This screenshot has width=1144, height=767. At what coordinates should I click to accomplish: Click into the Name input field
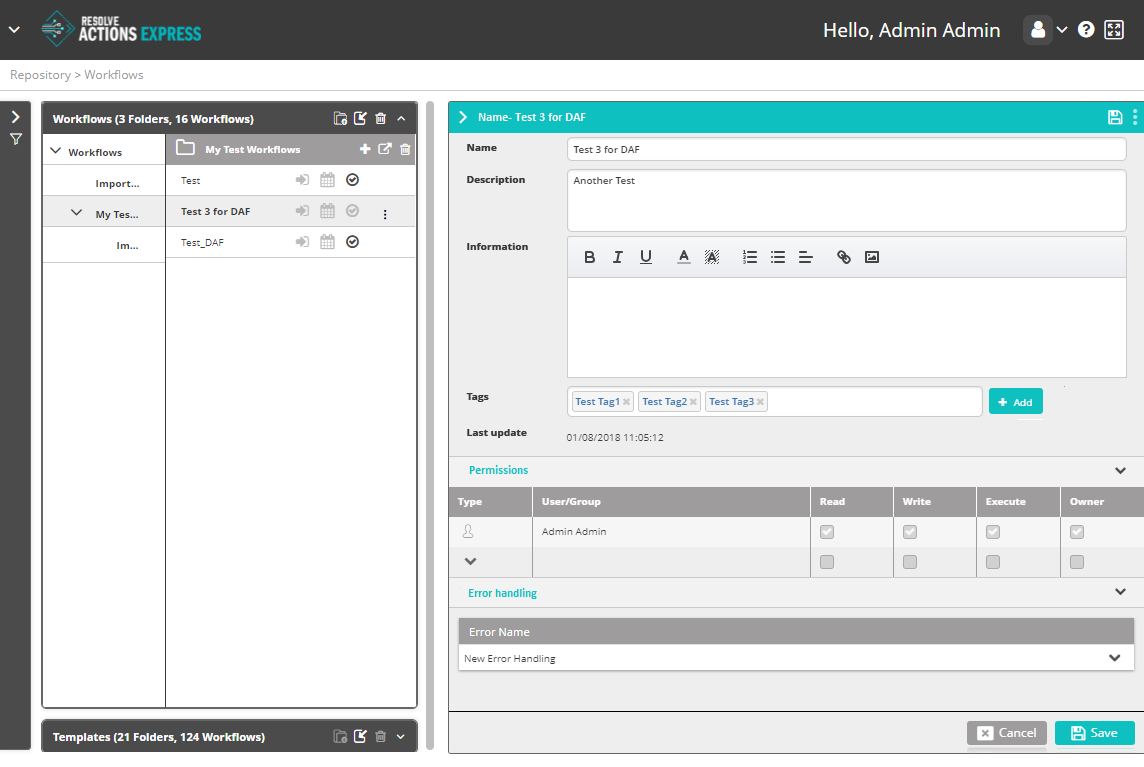pos(846,150)
